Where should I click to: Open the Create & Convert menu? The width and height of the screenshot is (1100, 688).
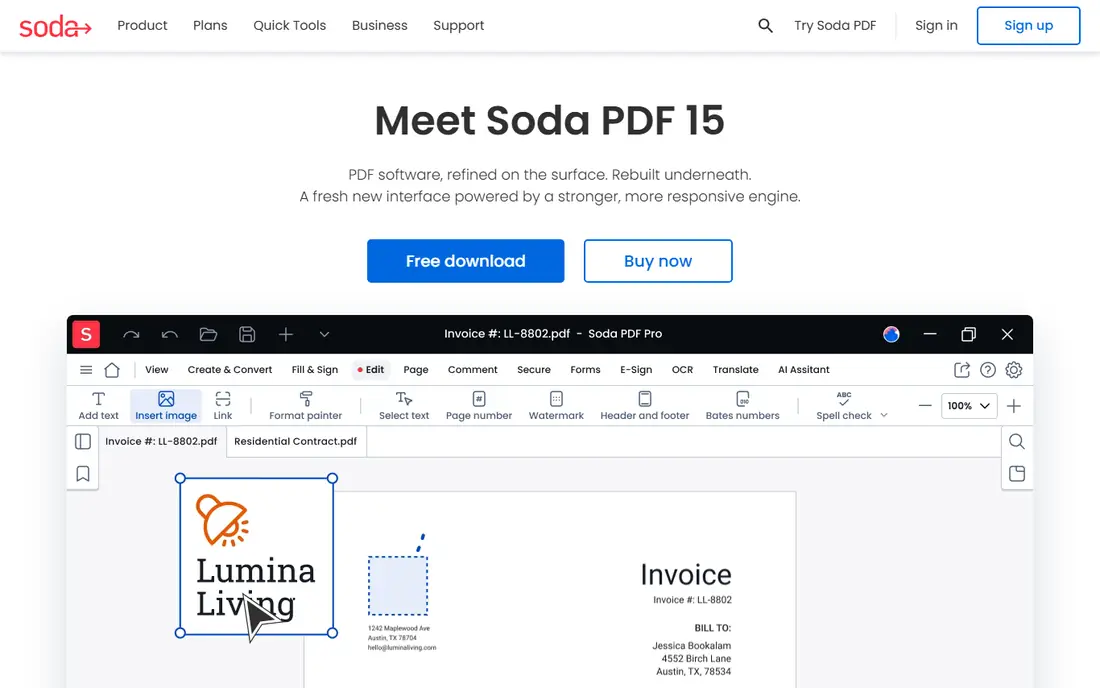pyautogui.click(x=229, y=370)
